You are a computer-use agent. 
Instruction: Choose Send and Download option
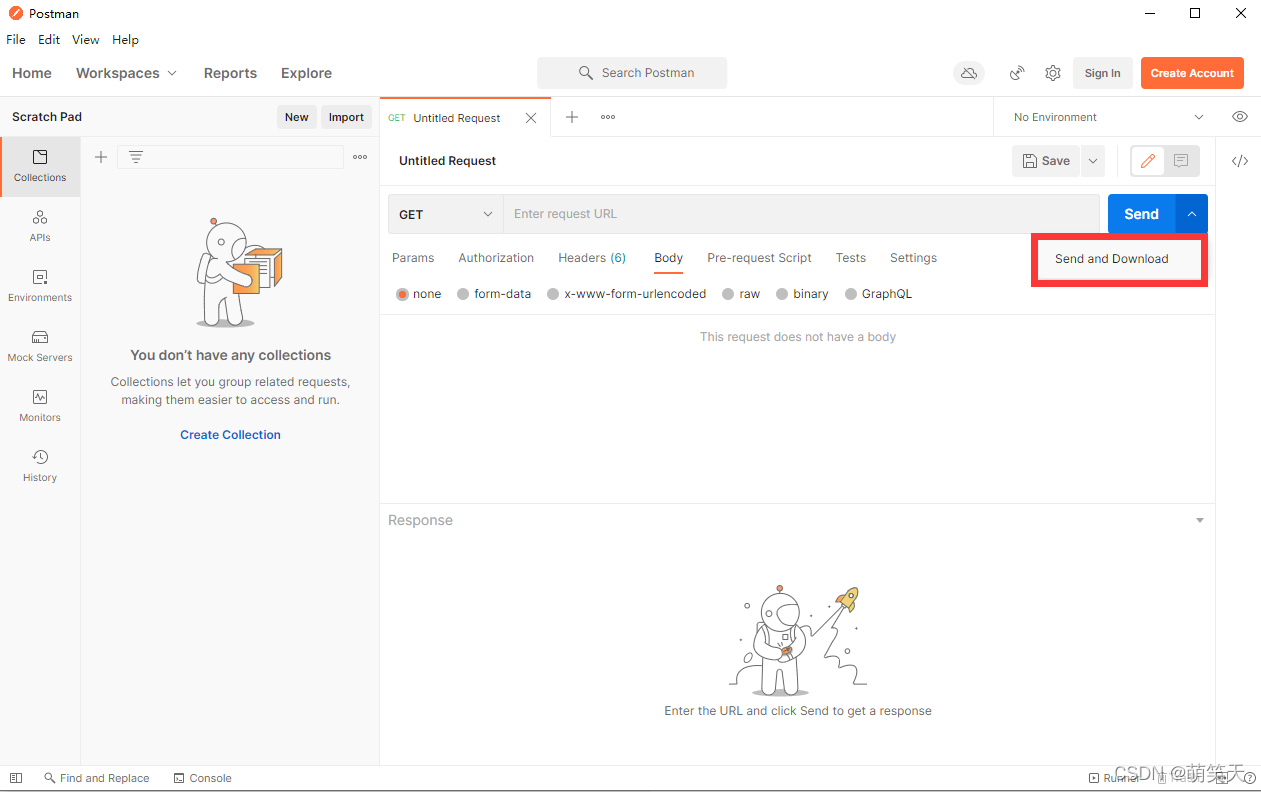click(1112, 259)
